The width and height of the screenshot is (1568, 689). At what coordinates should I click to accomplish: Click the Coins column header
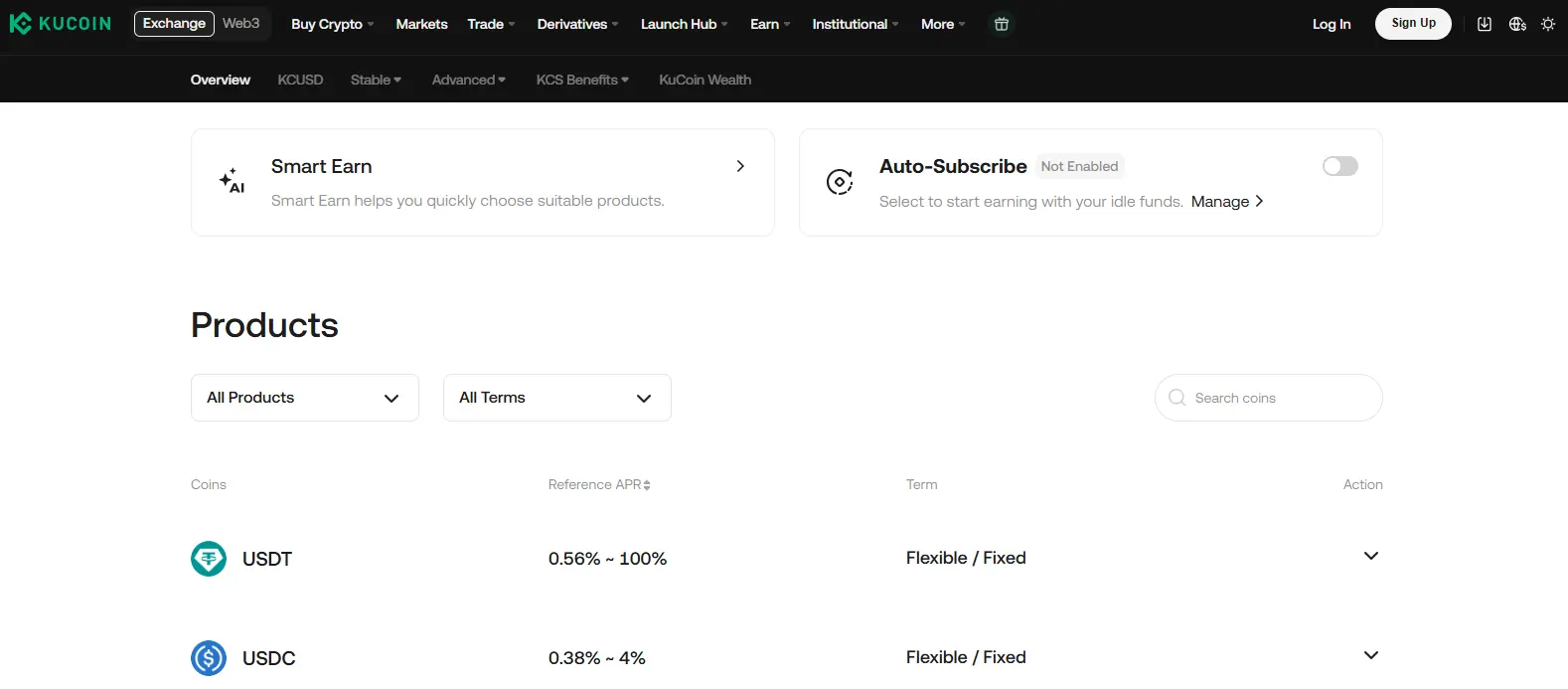click(x=209, y=484)
